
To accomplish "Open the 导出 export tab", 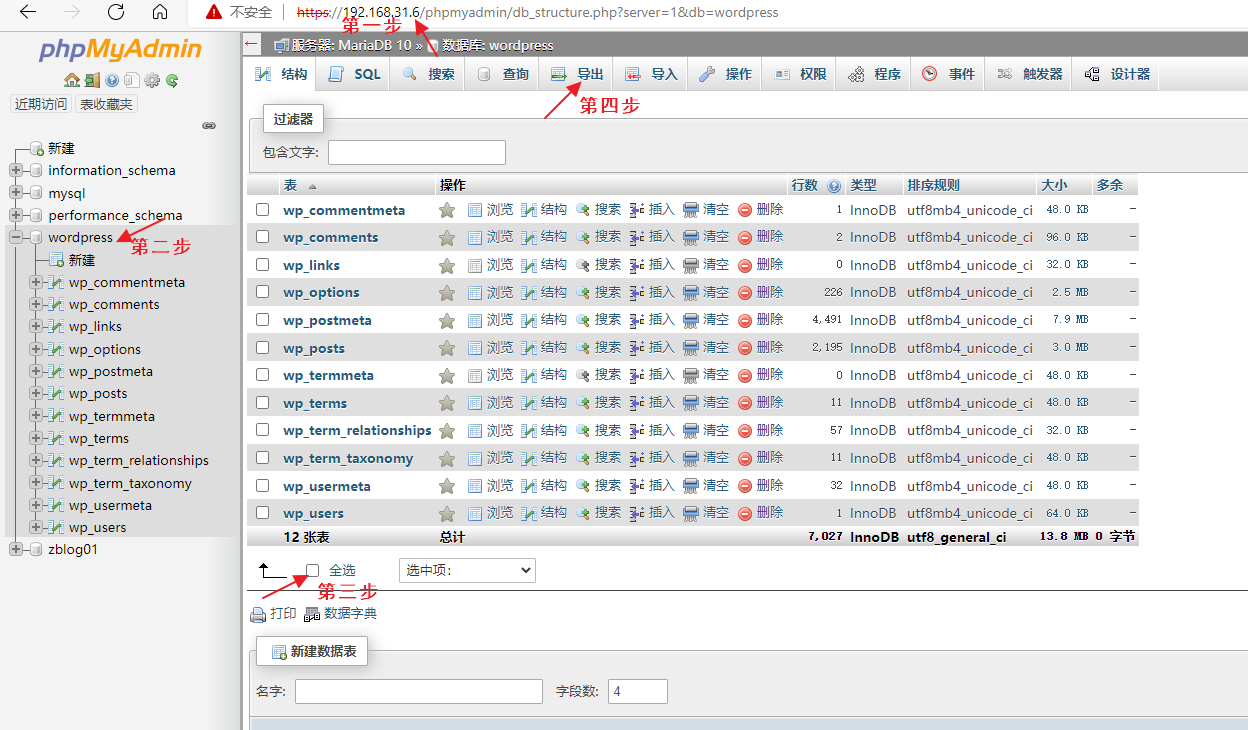I will pyautogui.click(x=577, y=74).
